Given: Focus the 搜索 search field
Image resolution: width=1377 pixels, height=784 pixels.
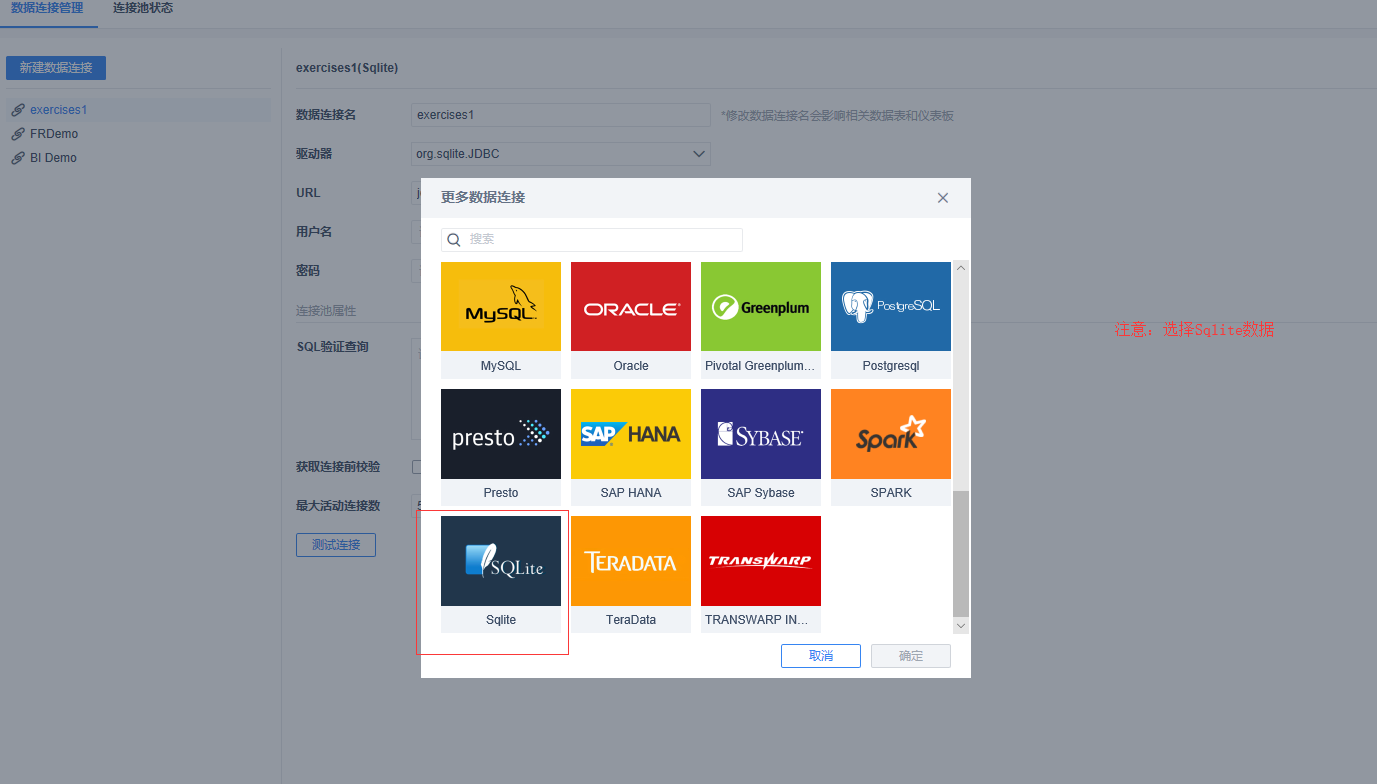Looking at the screenshot, I should [592, 240].
